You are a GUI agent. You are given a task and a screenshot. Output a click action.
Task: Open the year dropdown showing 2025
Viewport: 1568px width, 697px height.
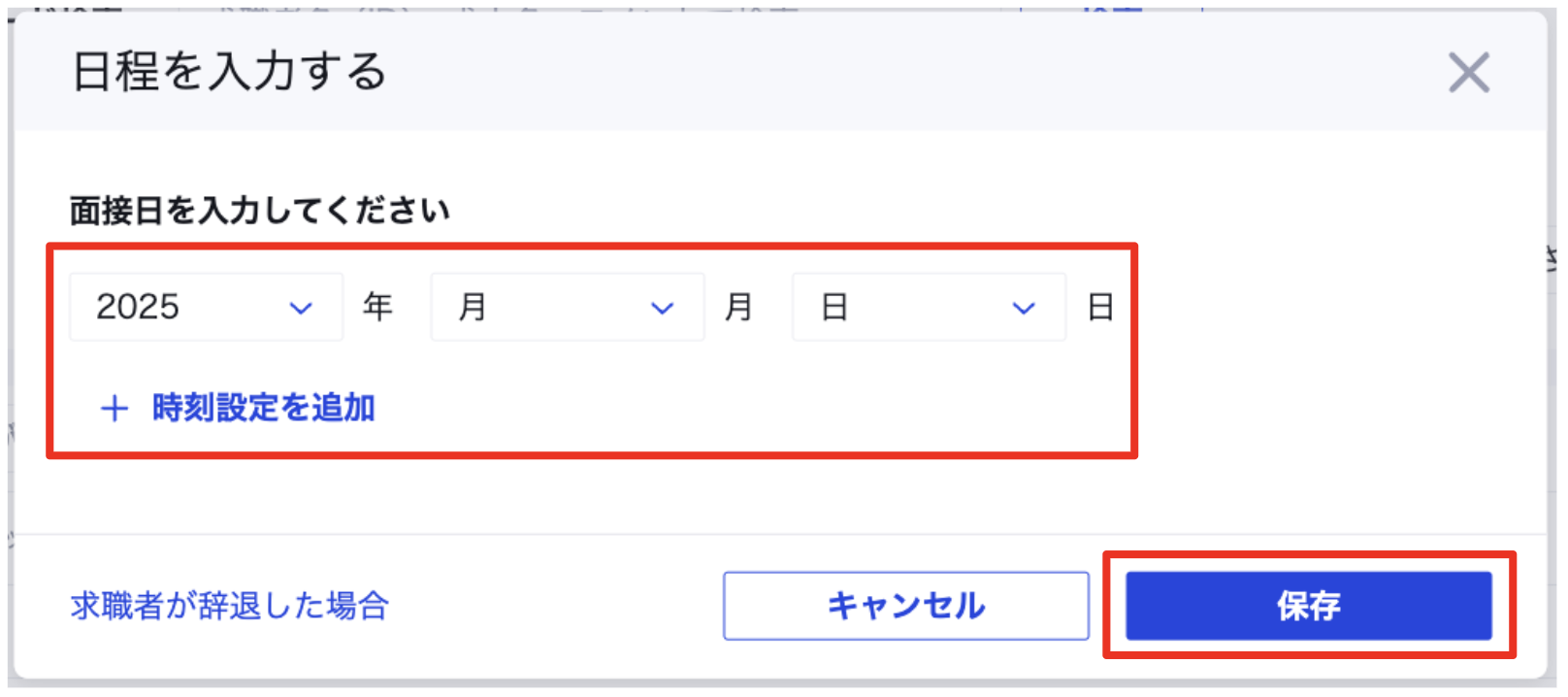(x=206, y=308)
